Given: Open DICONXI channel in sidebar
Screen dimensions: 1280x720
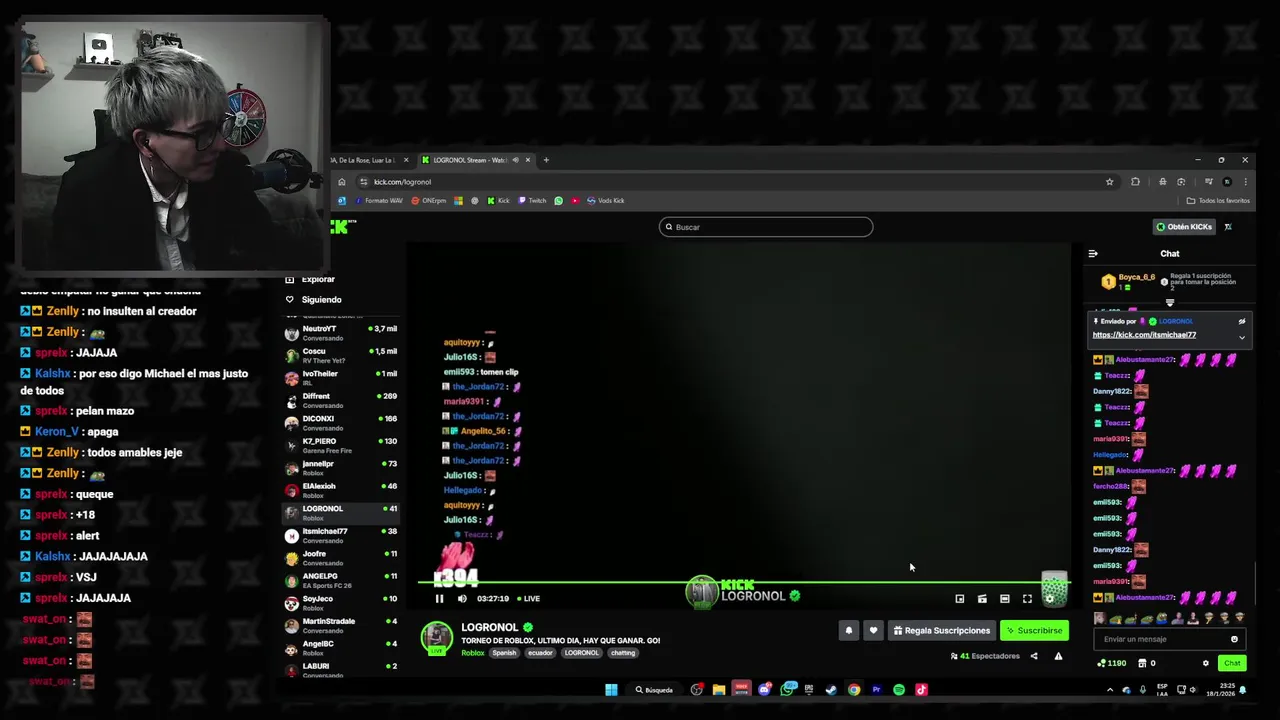Looking at the screenshot, I should point(341,423).
